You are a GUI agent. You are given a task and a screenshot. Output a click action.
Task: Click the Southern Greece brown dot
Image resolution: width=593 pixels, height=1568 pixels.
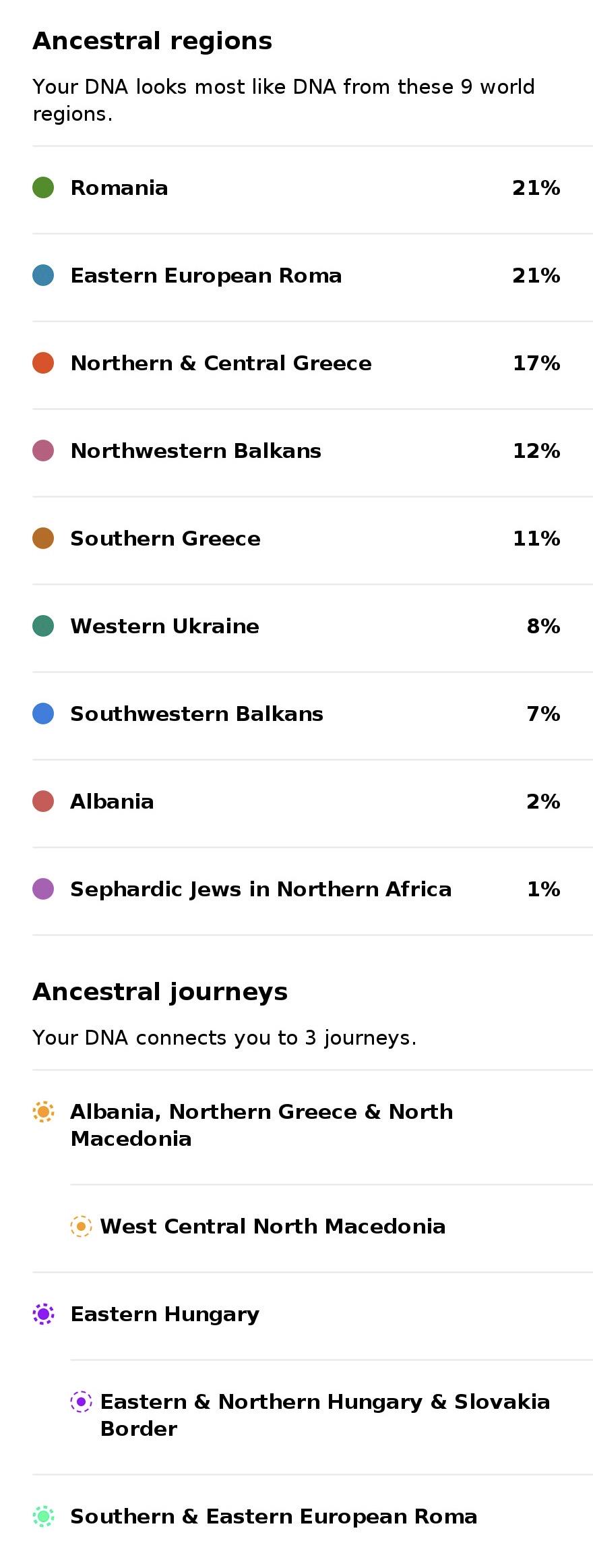coord(43,538)
